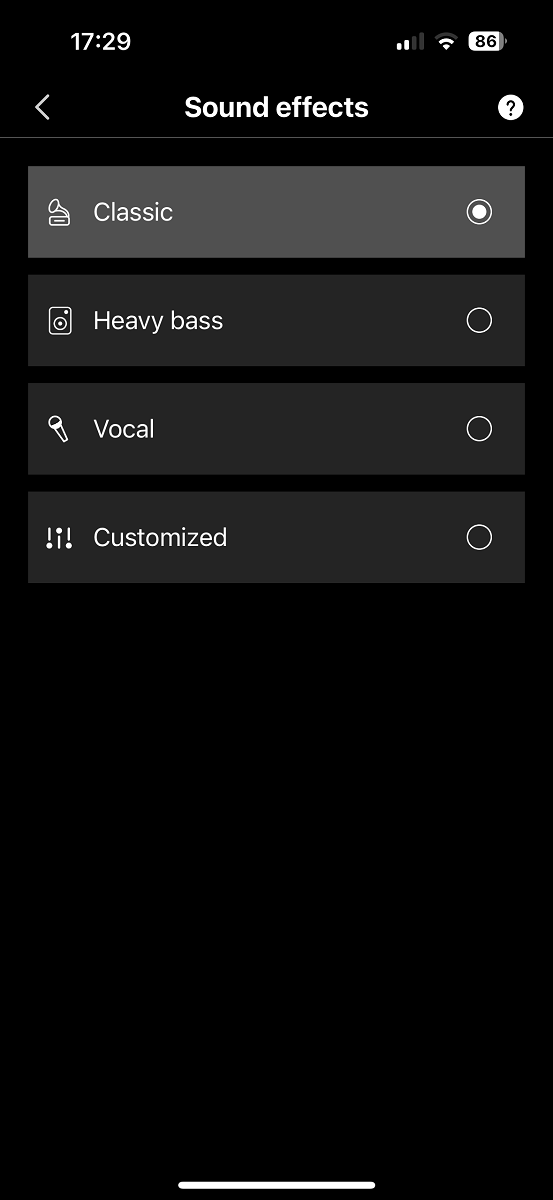553x1200 pixels.
Task: Tap the home indicator bar at bottom
Action: [x=277, y=1185]
